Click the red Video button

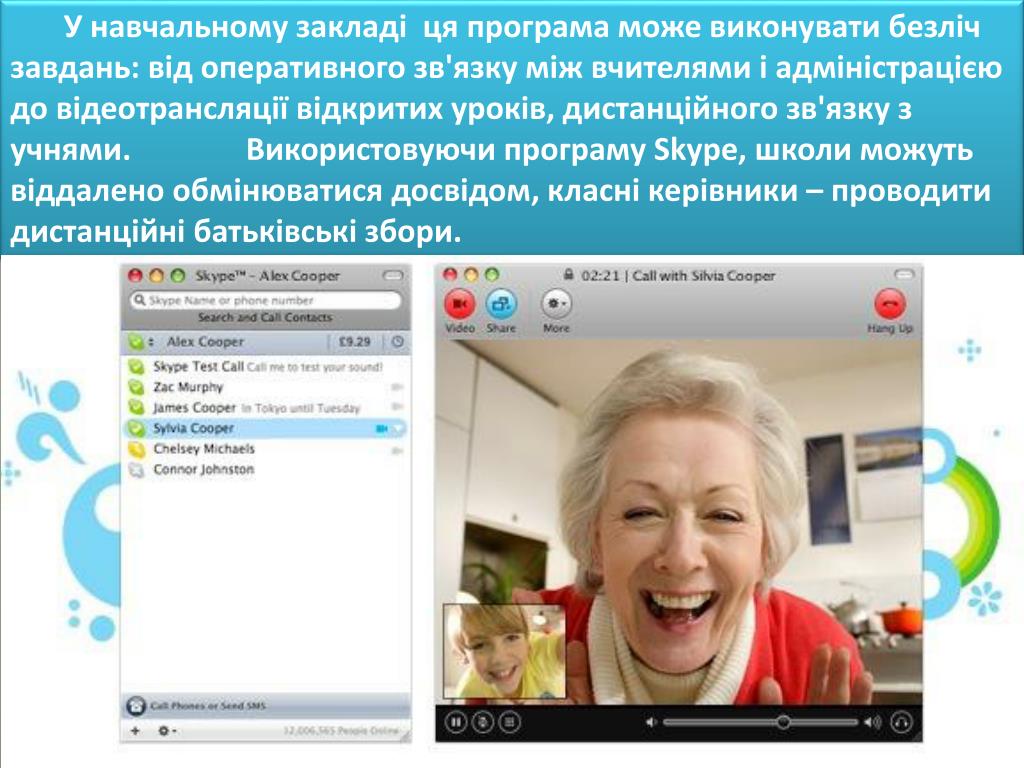pyautogui.click(x=460, y=304)
